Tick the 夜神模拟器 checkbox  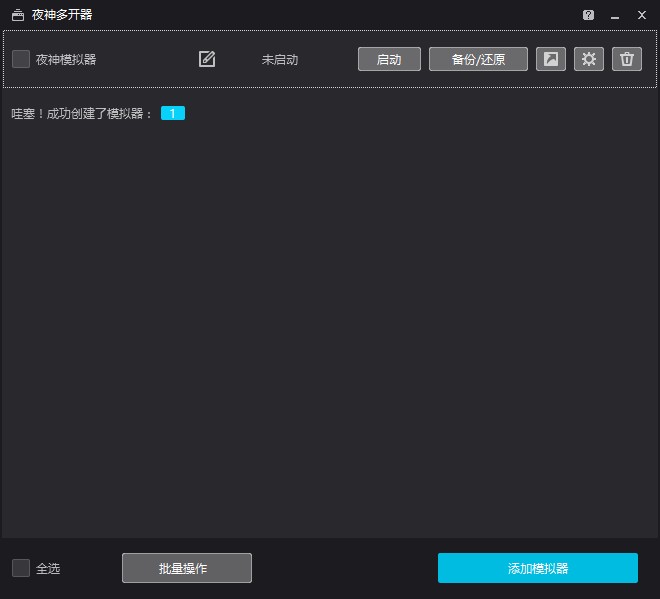(21, 59)
